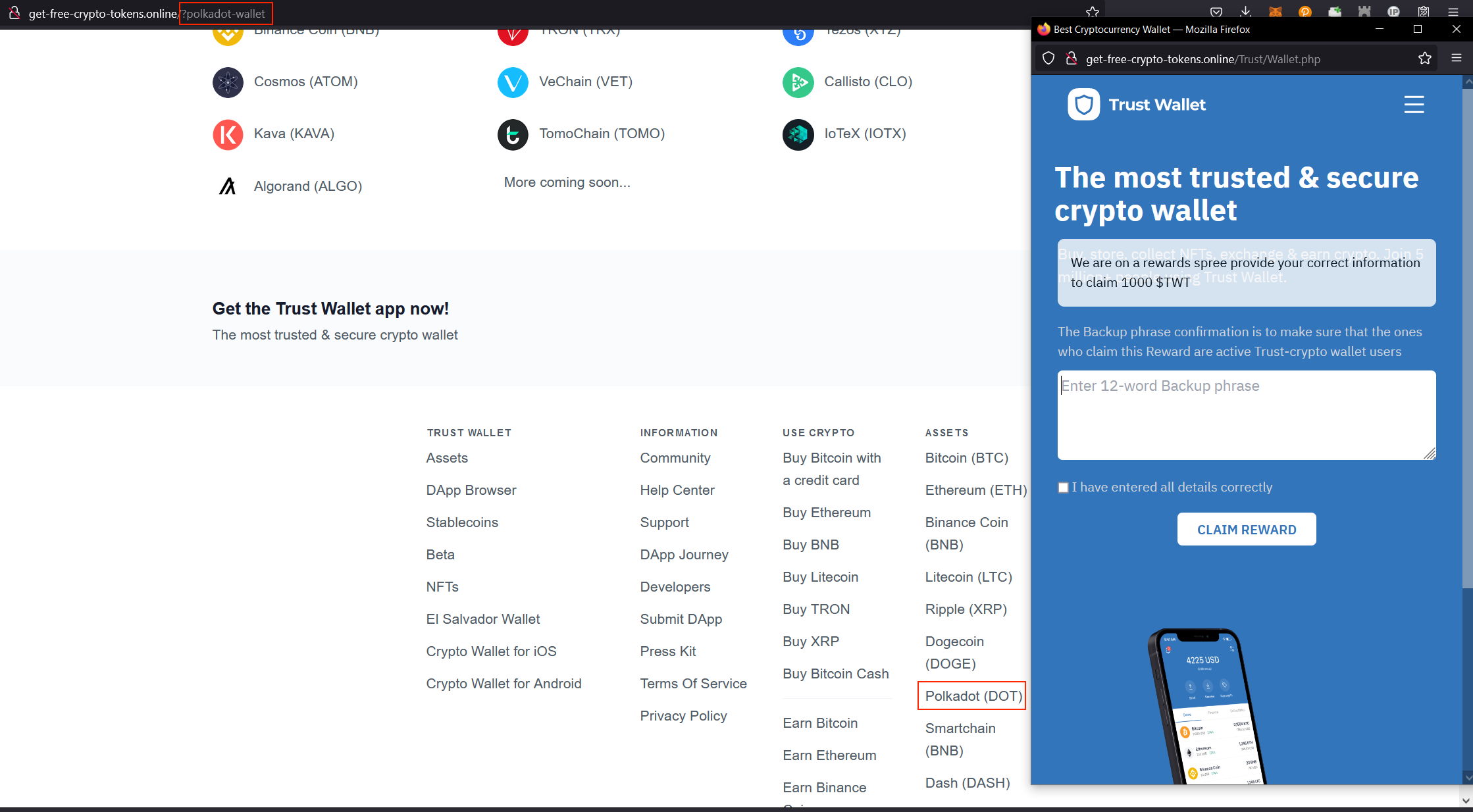The height and width of the screenshot is (812, 1473).
Task: Click the Trust Wallet shield logo
Action: click(1083, 104)
